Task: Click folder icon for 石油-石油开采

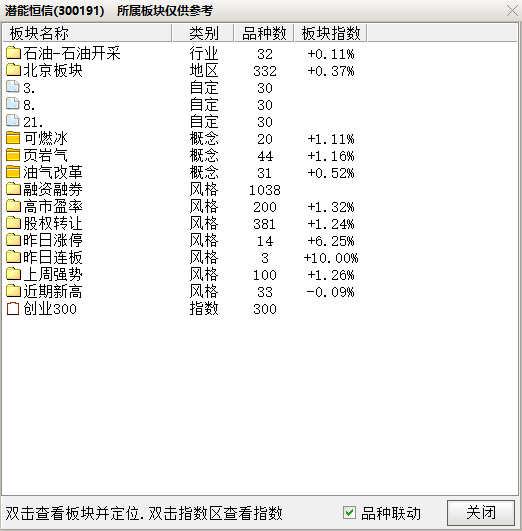Action: [13, 53]
